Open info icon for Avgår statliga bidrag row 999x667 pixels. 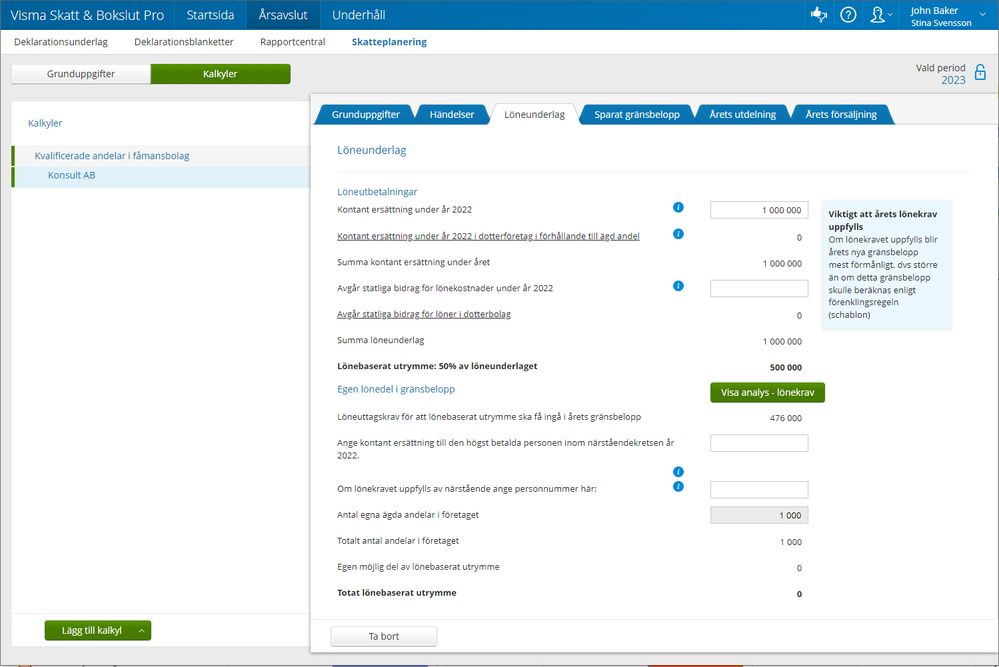coord(678,286)
